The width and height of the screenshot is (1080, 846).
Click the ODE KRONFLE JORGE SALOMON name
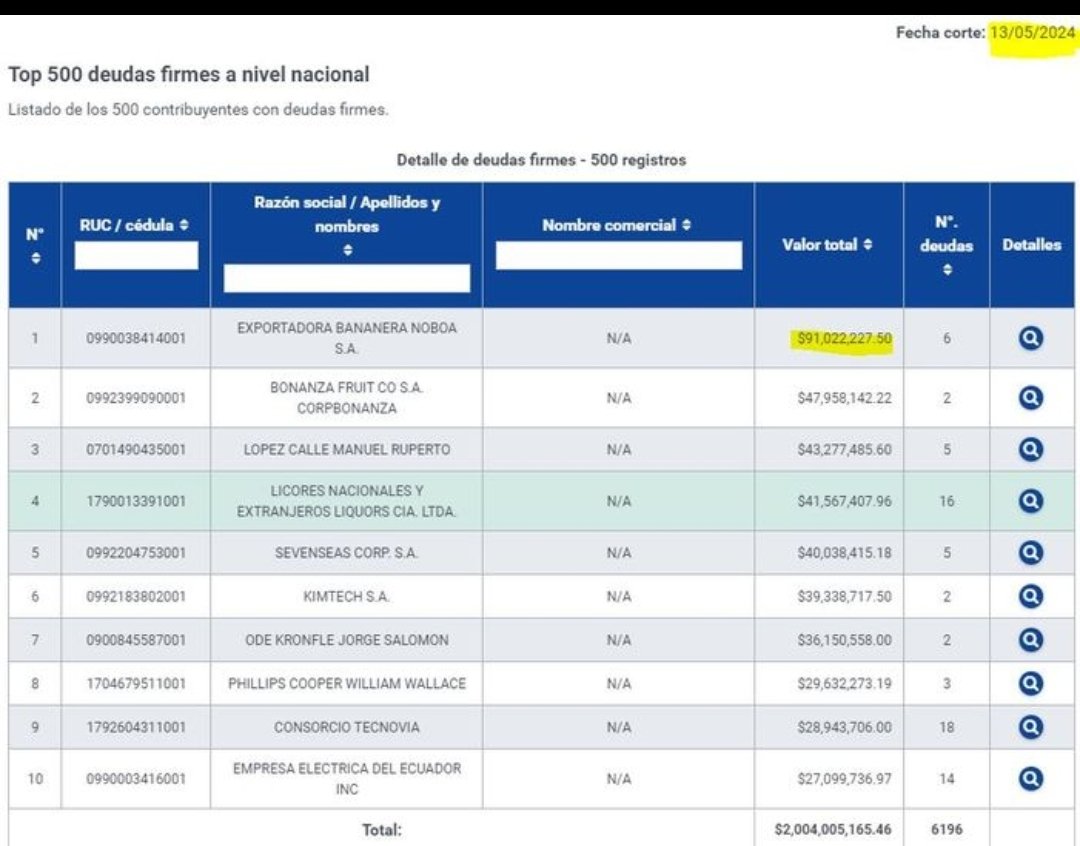tap(347, 640)
